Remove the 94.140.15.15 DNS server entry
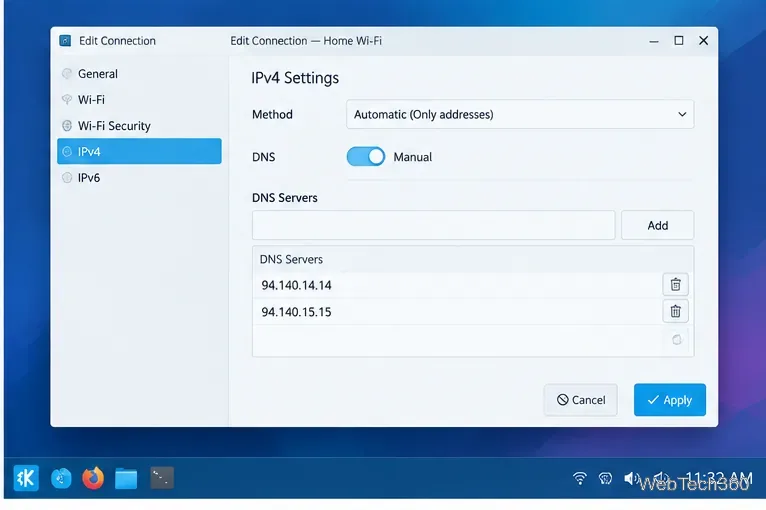 675,311
